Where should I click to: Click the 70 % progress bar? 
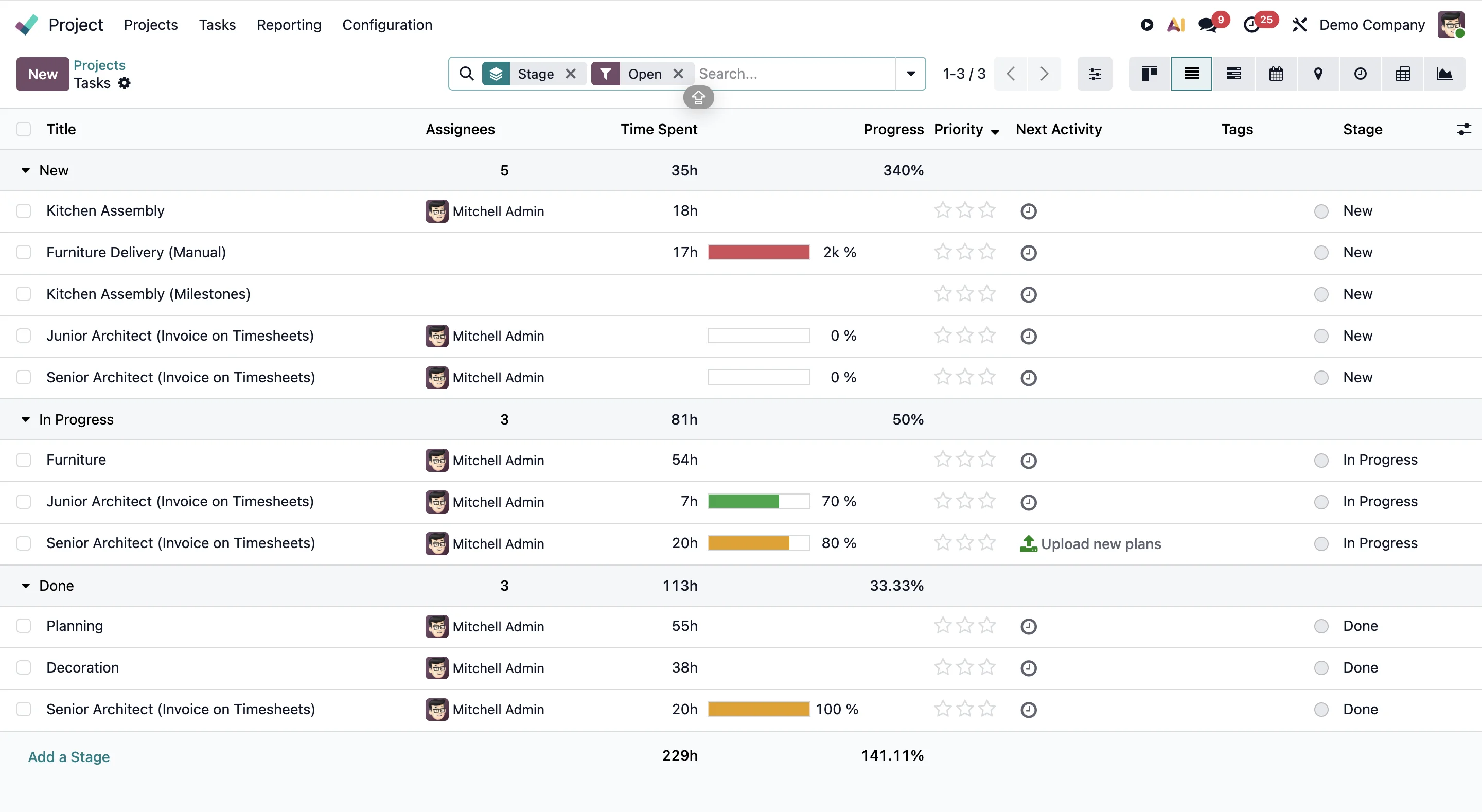759,502
